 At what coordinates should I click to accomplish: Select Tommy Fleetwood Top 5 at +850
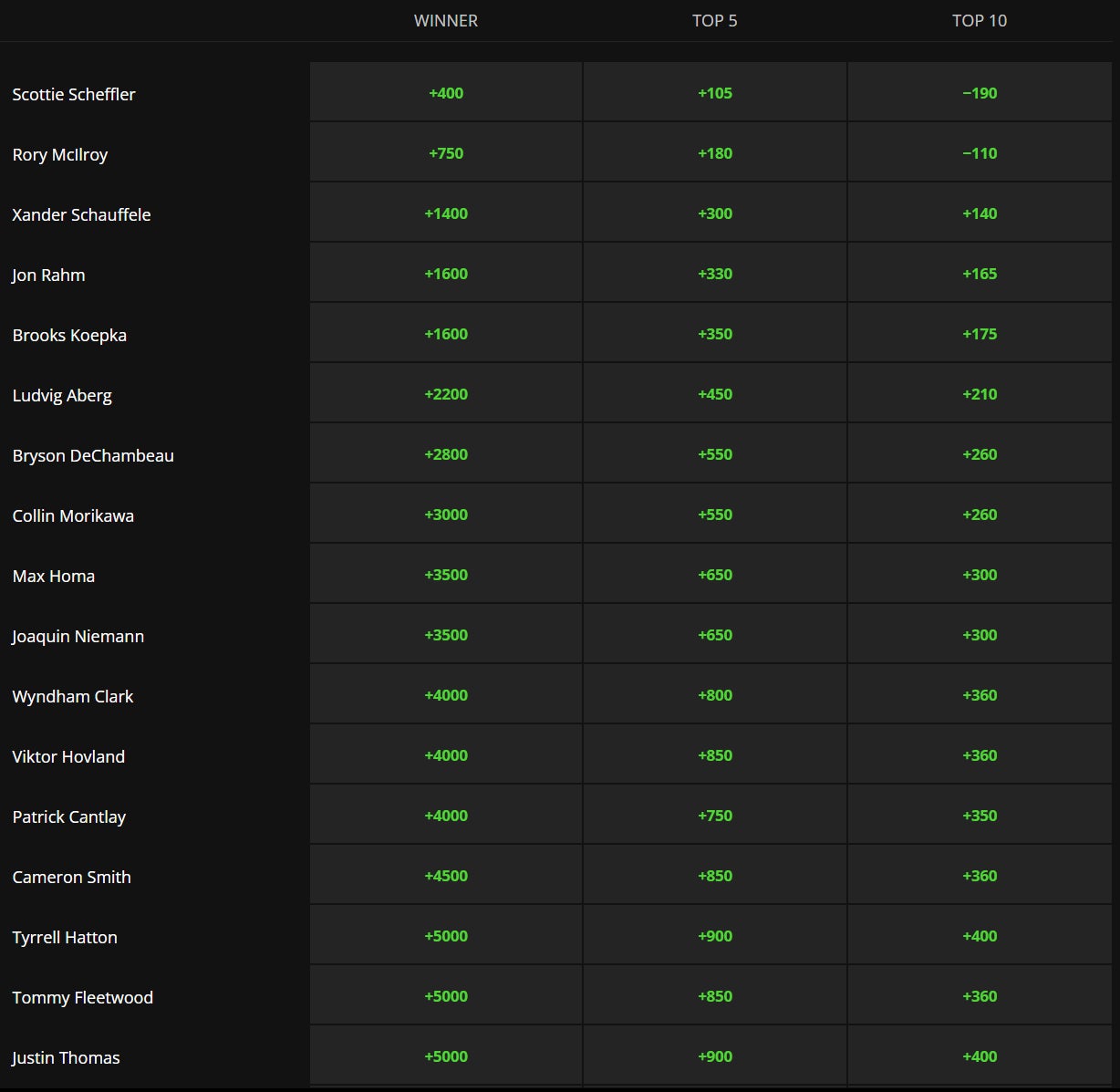(714, 996)
